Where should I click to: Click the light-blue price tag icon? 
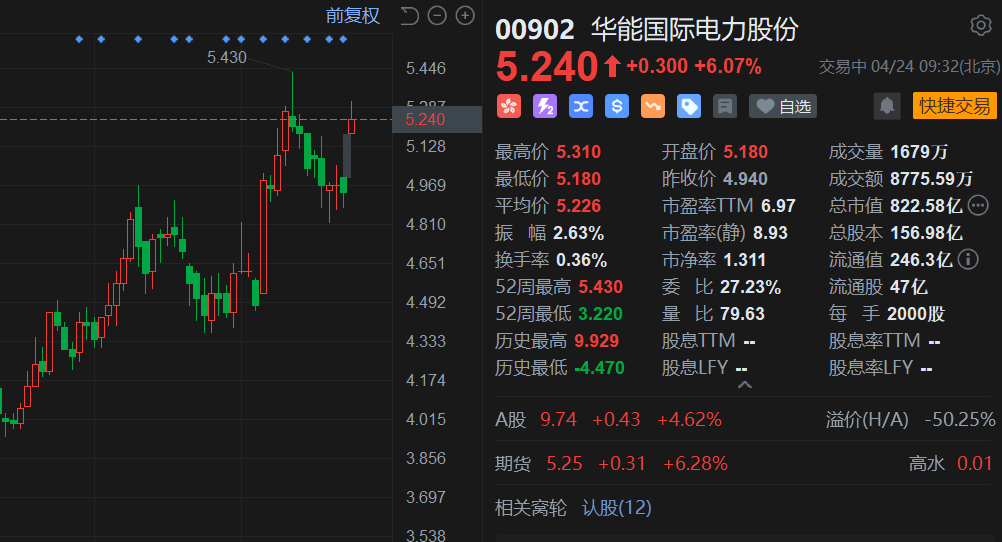pos(689,106)
